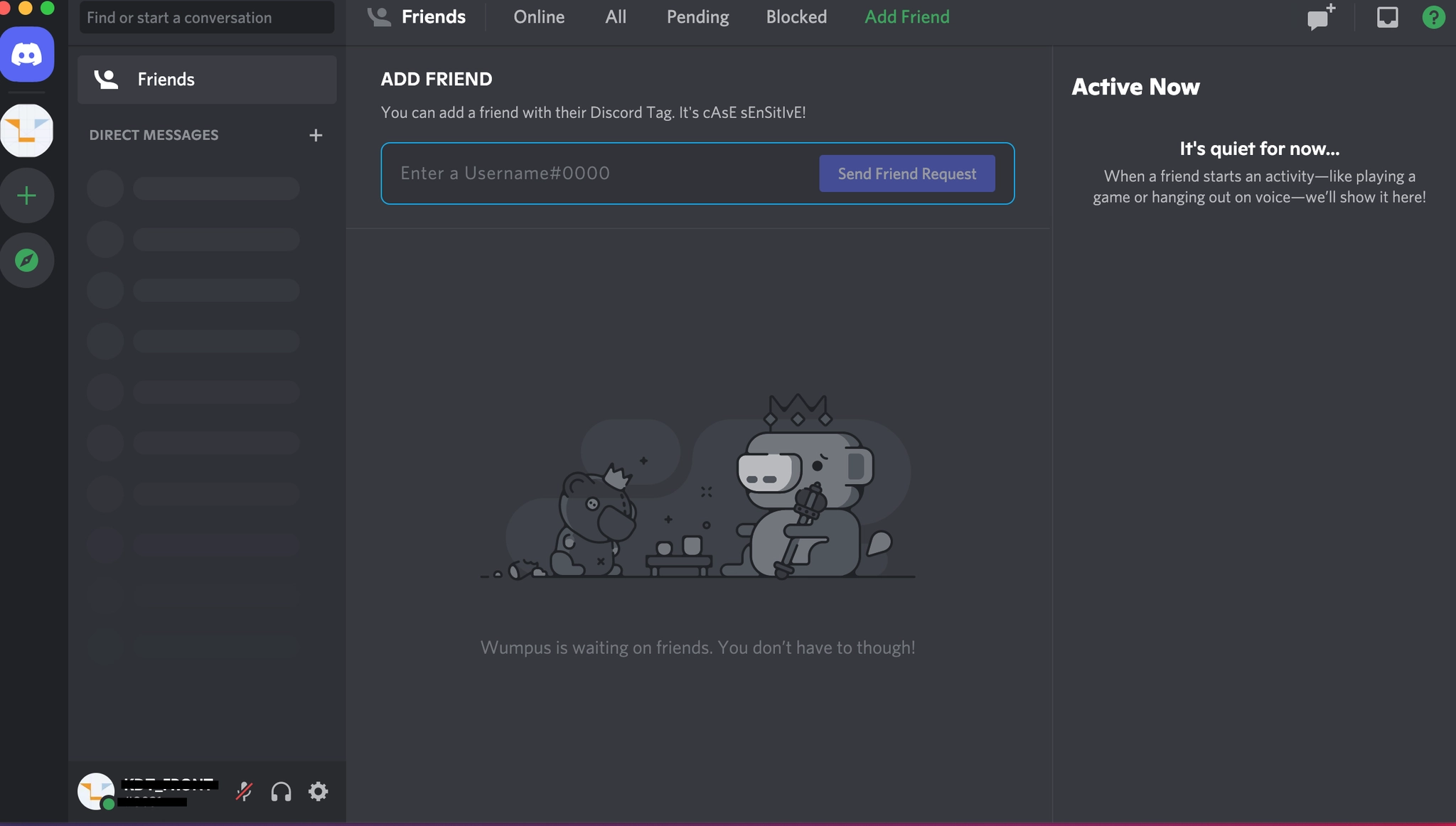Click the green Add Friend button
Image resolution: width=1456 pixels, height=826 pixels.
[906, 17]
